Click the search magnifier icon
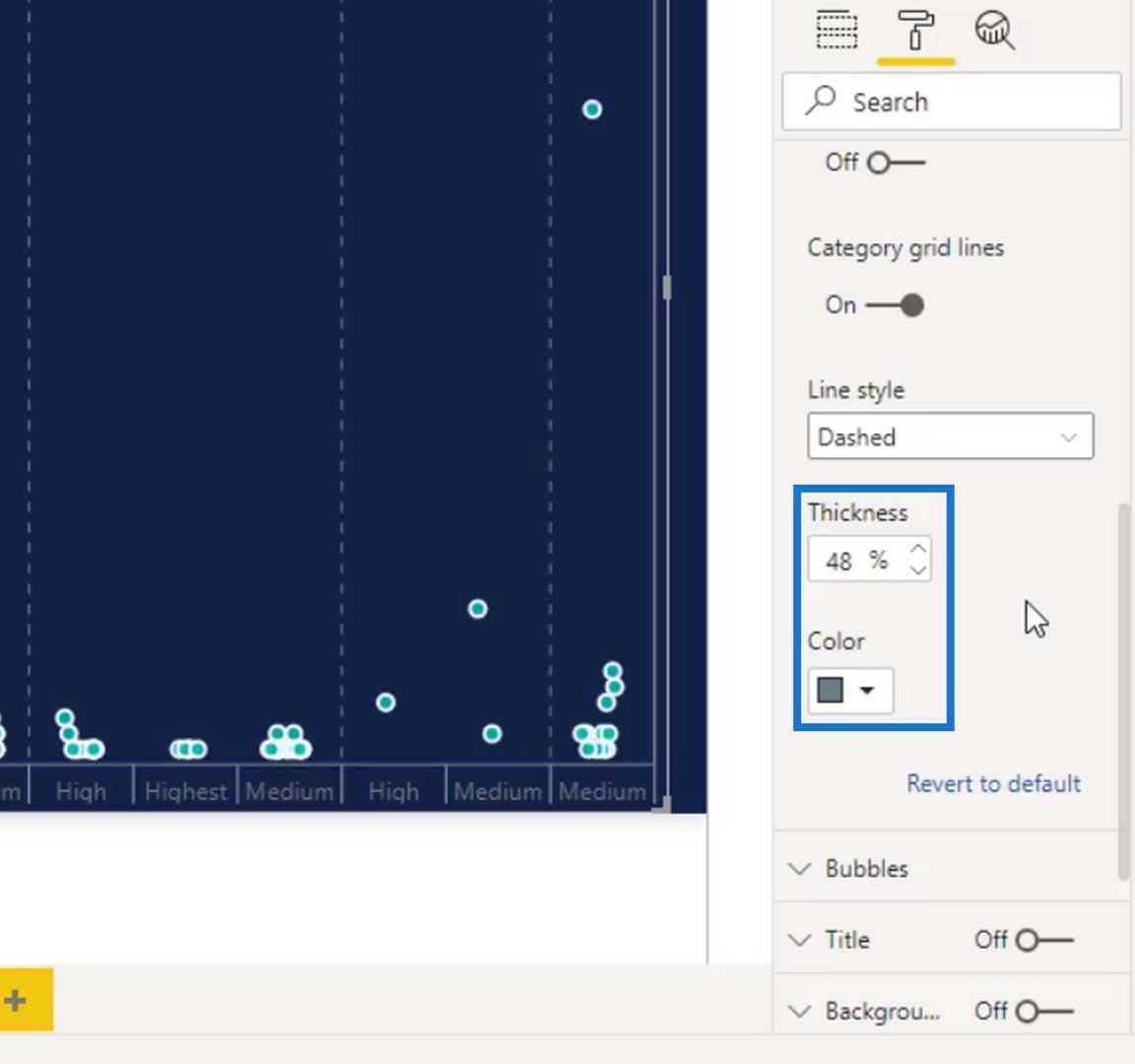This screenshot has height=1064, width=1135. [x=821, y=100]
